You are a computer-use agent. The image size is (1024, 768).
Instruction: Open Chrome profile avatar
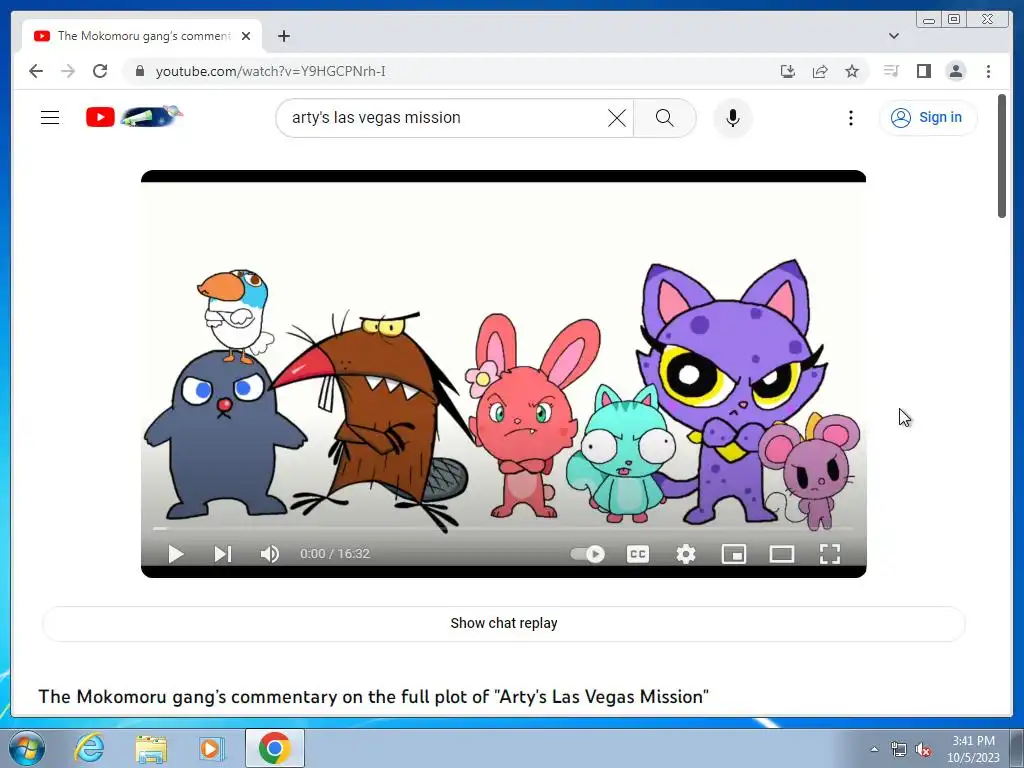tap(955, 71)
